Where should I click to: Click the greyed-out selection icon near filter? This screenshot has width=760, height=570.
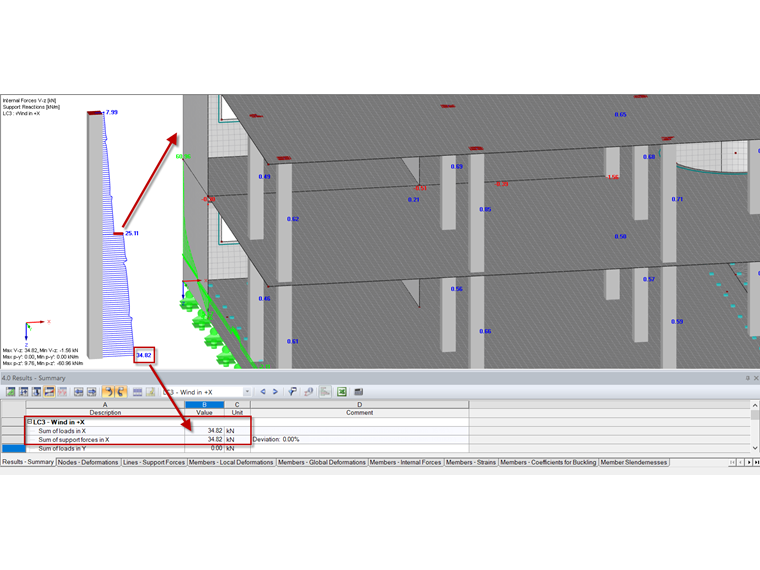tap(309, 392)
